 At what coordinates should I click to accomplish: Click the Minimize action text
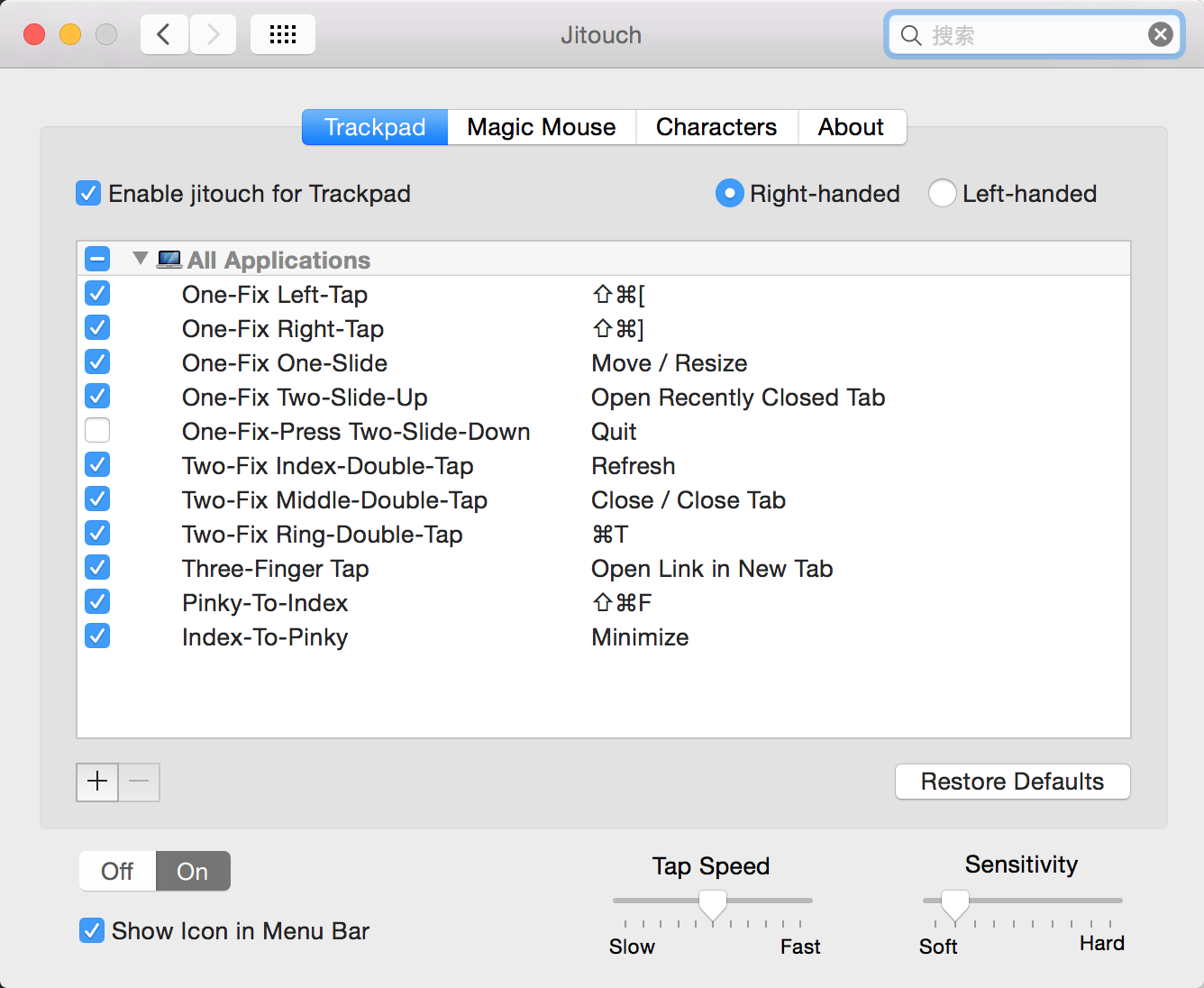640,637
